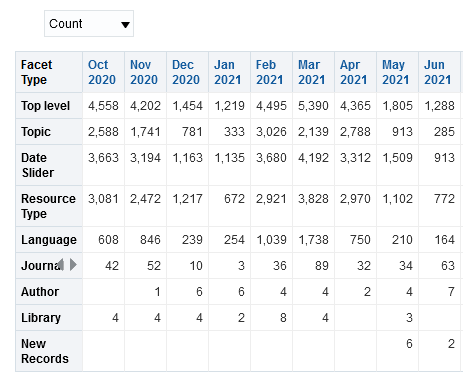Screen dimensions: 463x387
Task: Click the Resource Type value 3,828
Action: tap(313, 199)
